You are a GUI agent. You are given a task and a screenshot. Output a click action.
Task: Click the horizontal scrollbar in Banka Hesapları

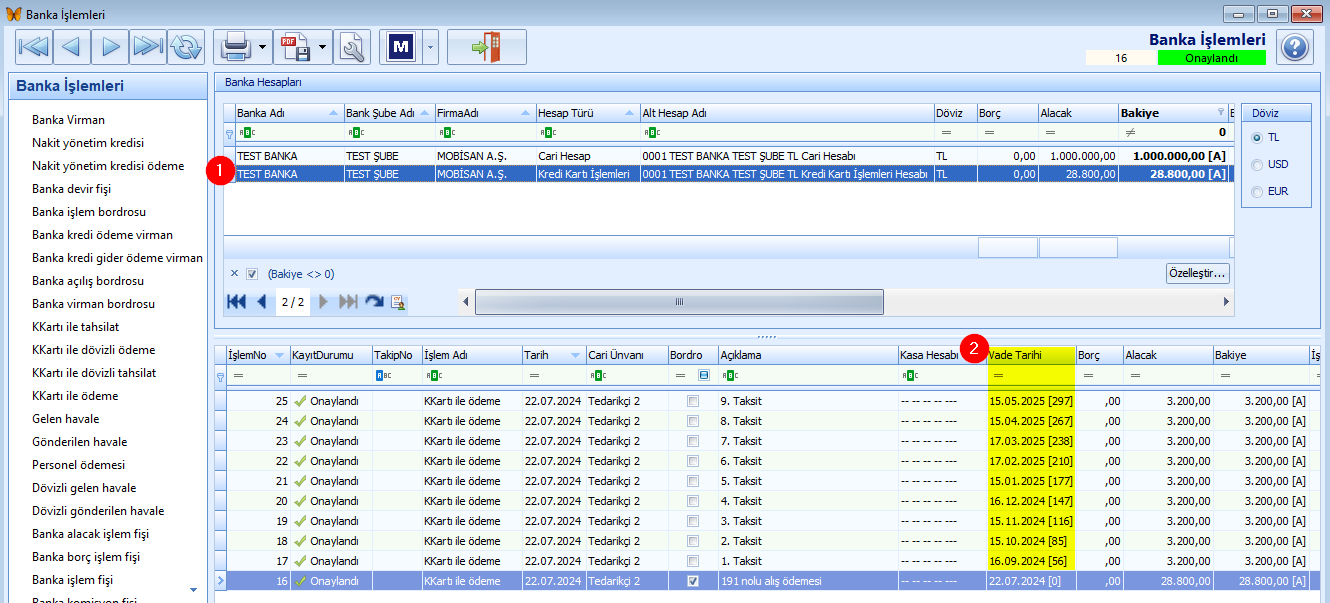click(679, 302)
